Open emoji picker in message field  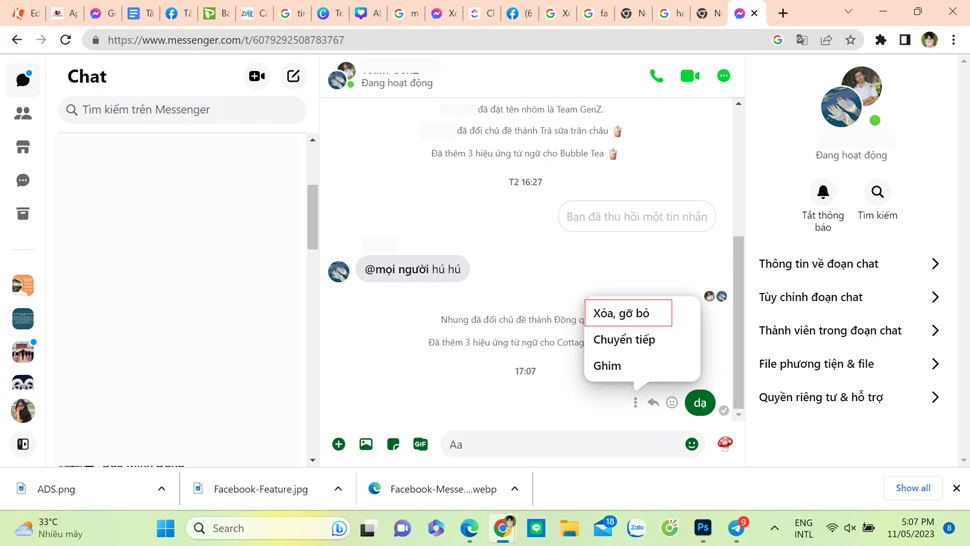tap(692, 444)
